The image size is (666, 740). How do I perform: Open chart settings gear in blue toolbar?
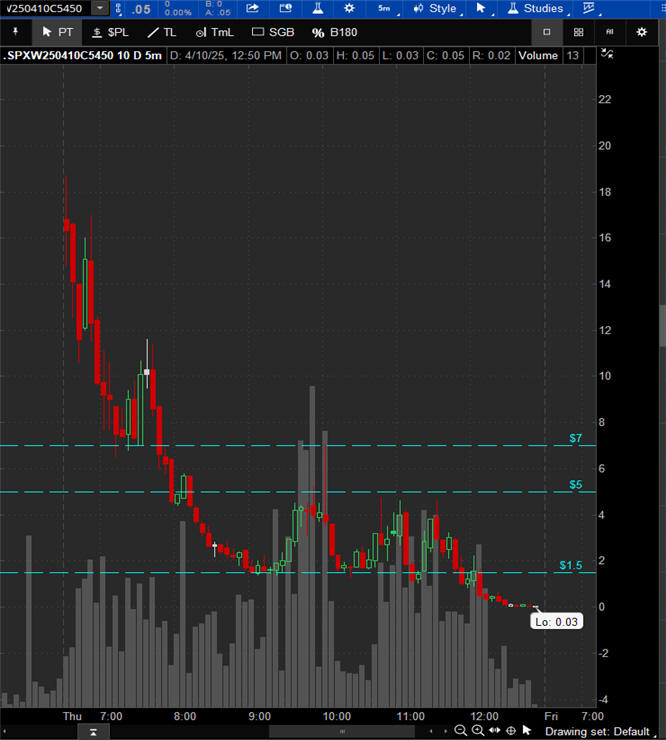point(349,8)
